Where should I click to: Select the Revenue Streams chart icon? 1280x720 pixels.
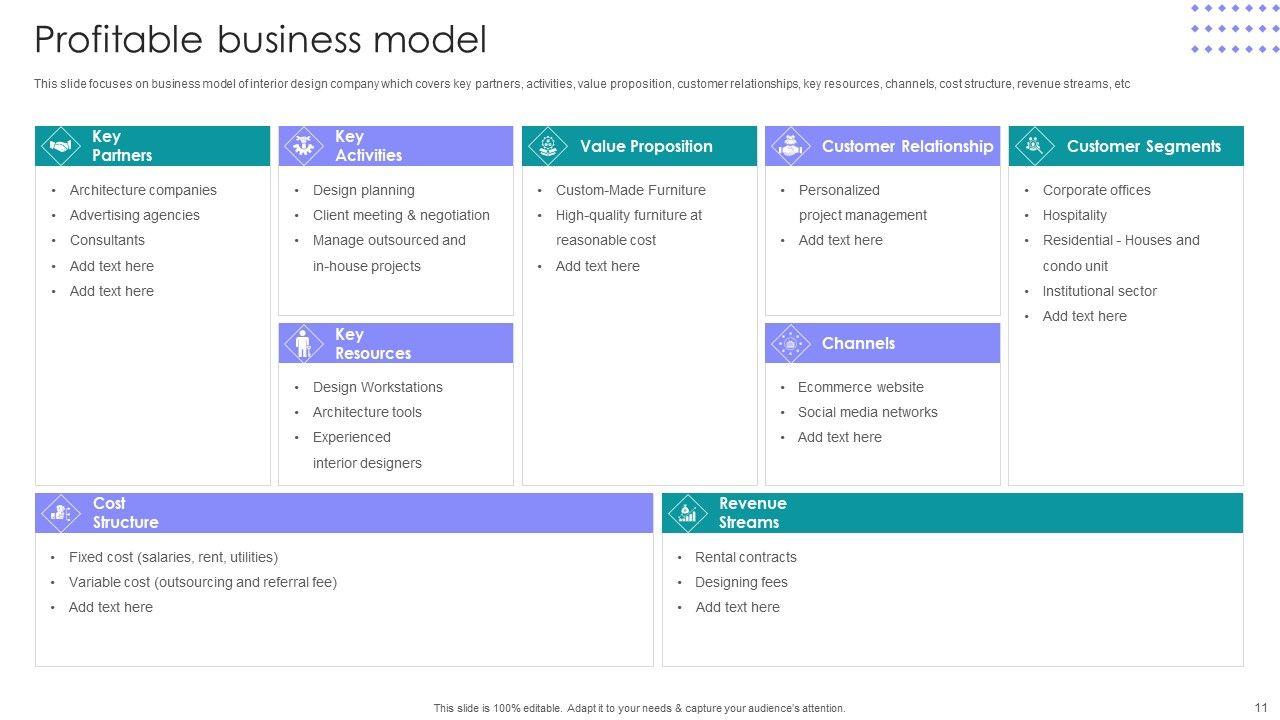pyautogui.click(x=687, y=513)
